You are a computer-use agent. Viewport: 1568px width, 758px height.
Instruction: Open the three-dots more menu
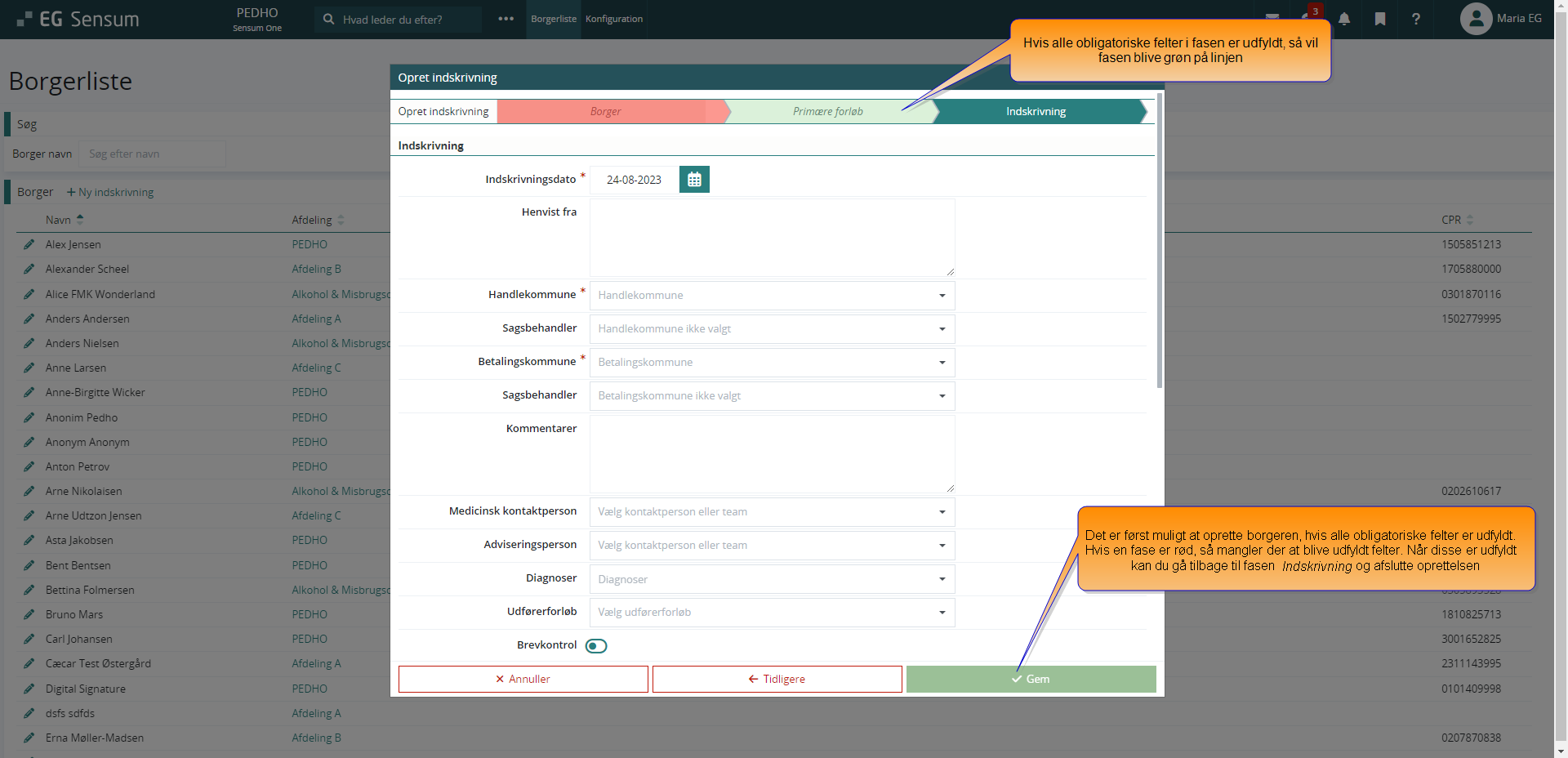tap(506, 19)
